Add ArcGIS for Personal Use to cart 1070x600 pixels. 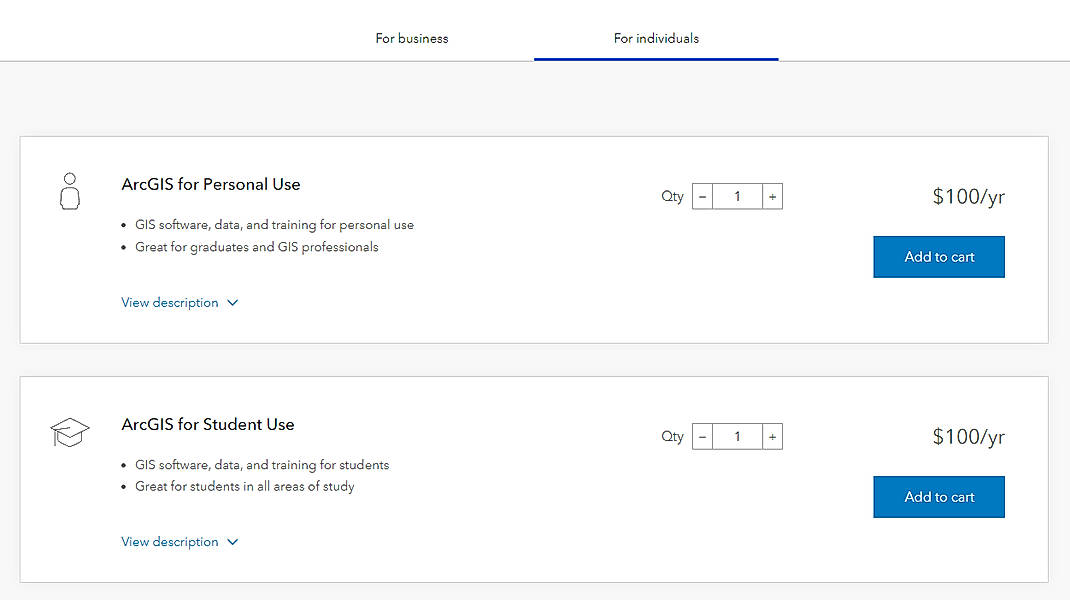[939, 257]
